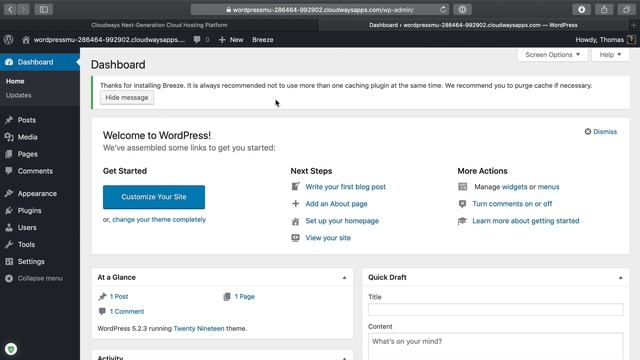This screenshot has height=360, width=640.
Task: Click the Dashboard gauge icon in sidebar
Action: tap(9, 62)
